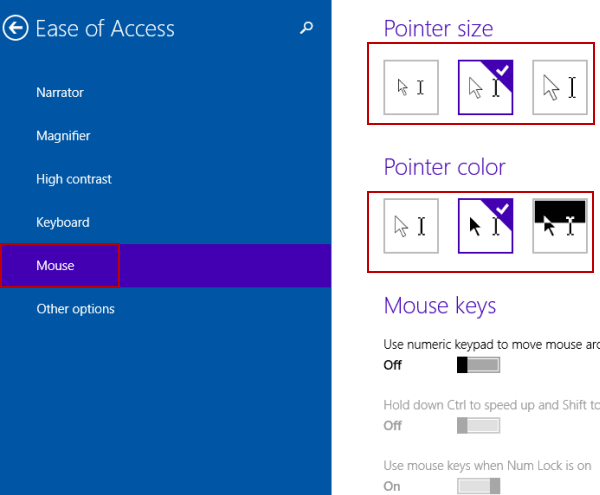The width and height of the screenshot is (600, 495).
Task: Open Other options settings
Action: coord(75,309)
